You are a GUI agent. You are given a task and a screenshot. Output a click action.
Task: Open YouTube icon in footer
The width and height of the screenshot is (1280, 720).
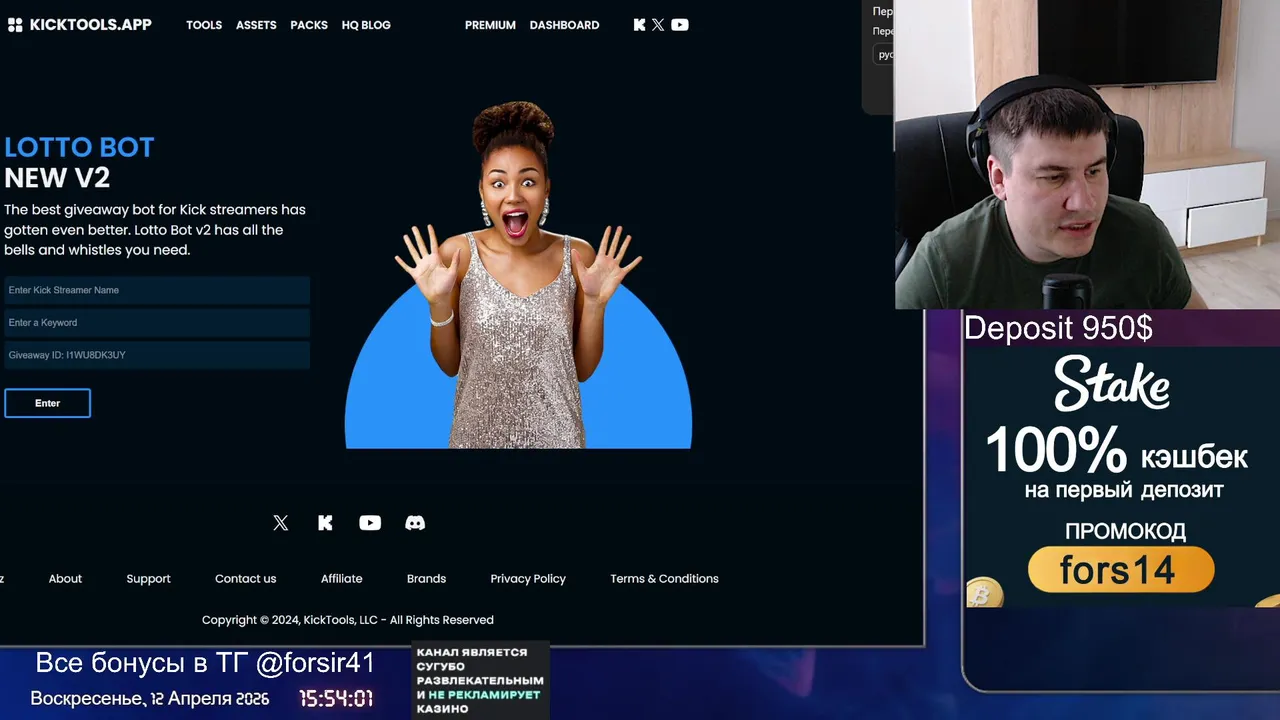click(x=370, y=523)
